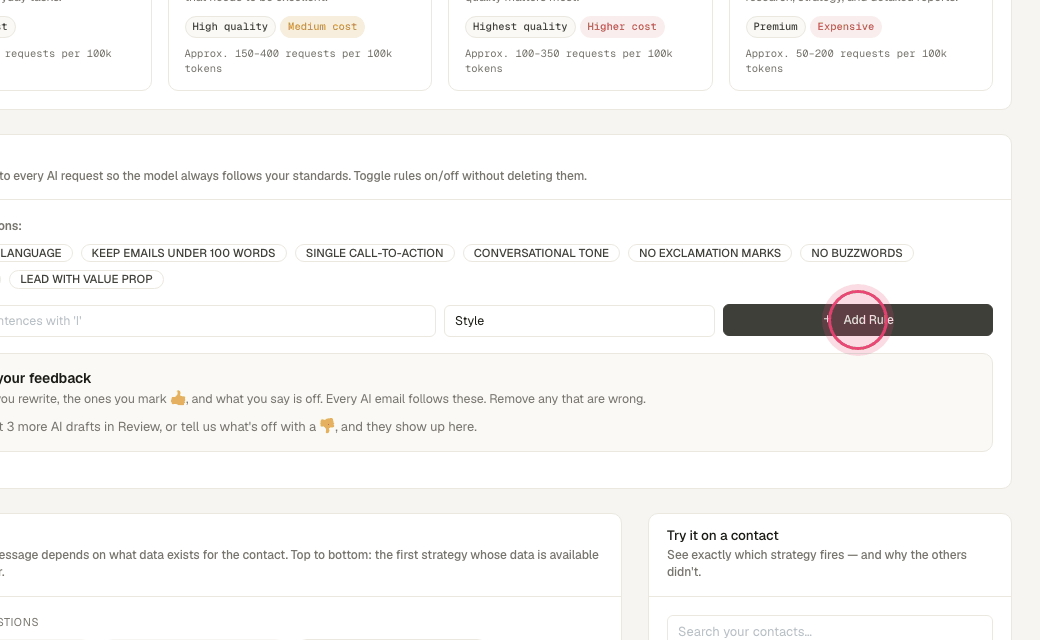1040x640 pixels.
Task: Focus the new rule text input
Action: point(217,321)
